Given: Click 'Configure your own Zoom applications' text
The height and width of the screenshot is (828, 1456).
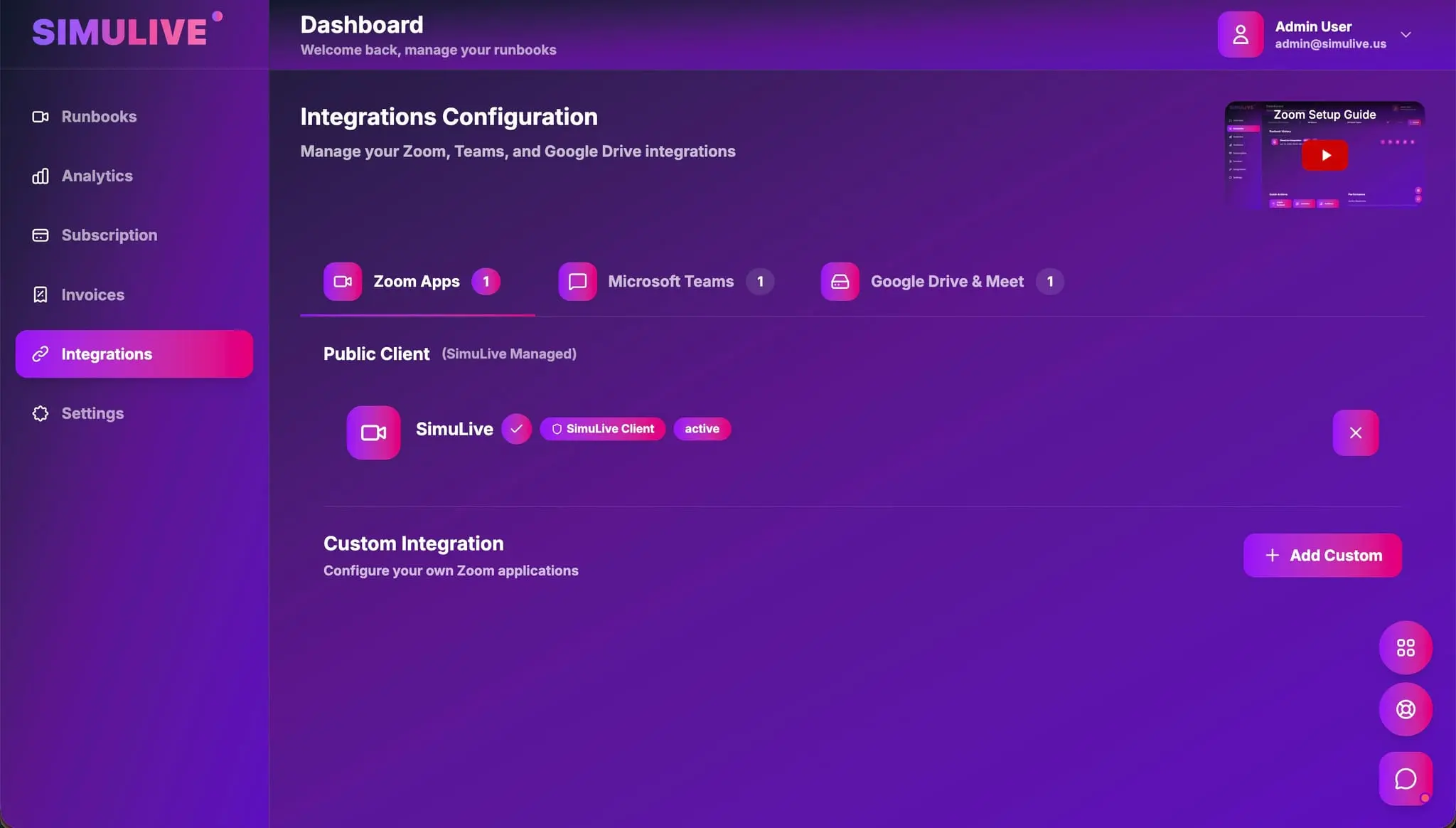Looking at the screenshot, I should coord(451,570).
